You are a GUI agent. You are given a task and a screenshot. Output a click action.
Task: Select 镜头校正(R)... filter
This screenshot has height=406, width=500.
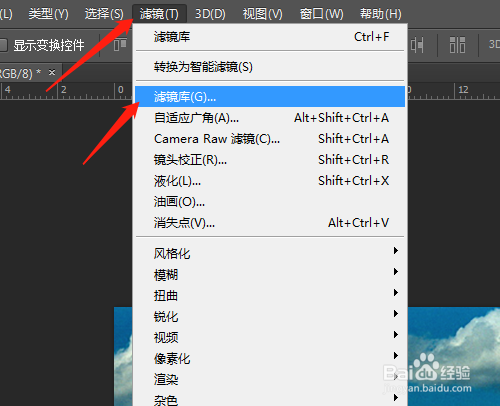coord(270,160)
